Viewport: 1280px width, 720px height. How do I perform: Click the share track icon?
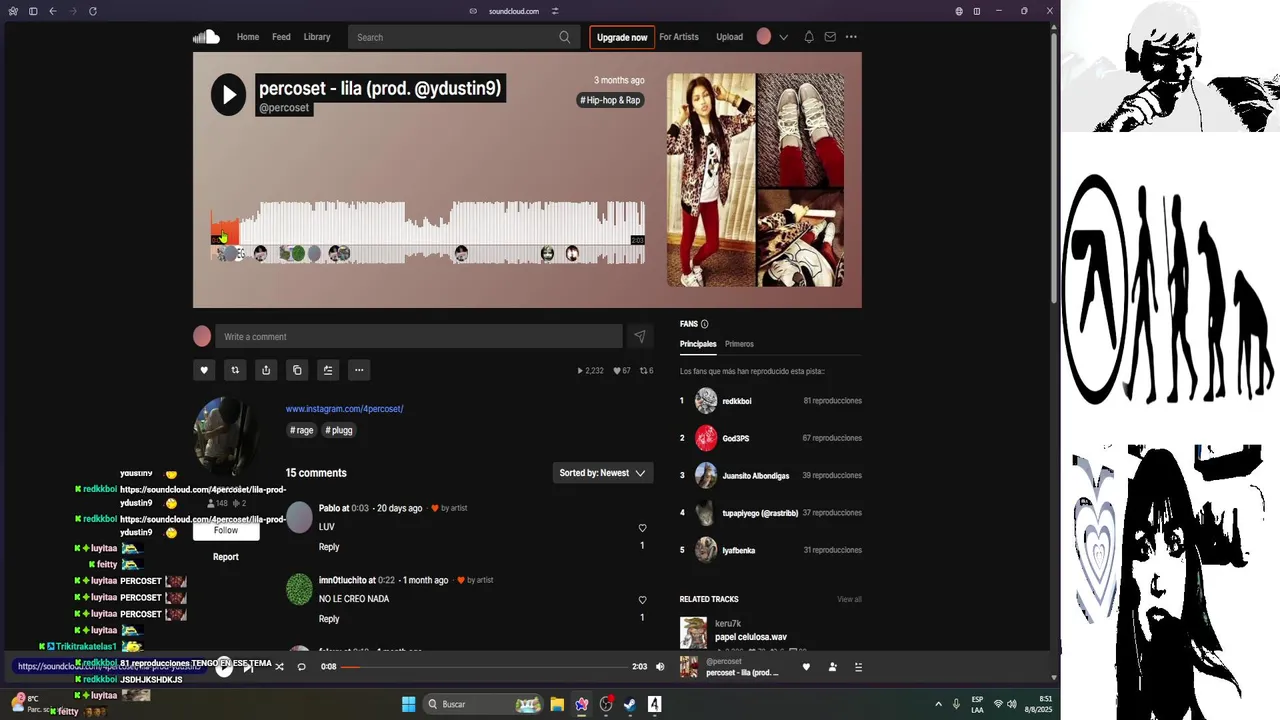(x=266, y=370)
